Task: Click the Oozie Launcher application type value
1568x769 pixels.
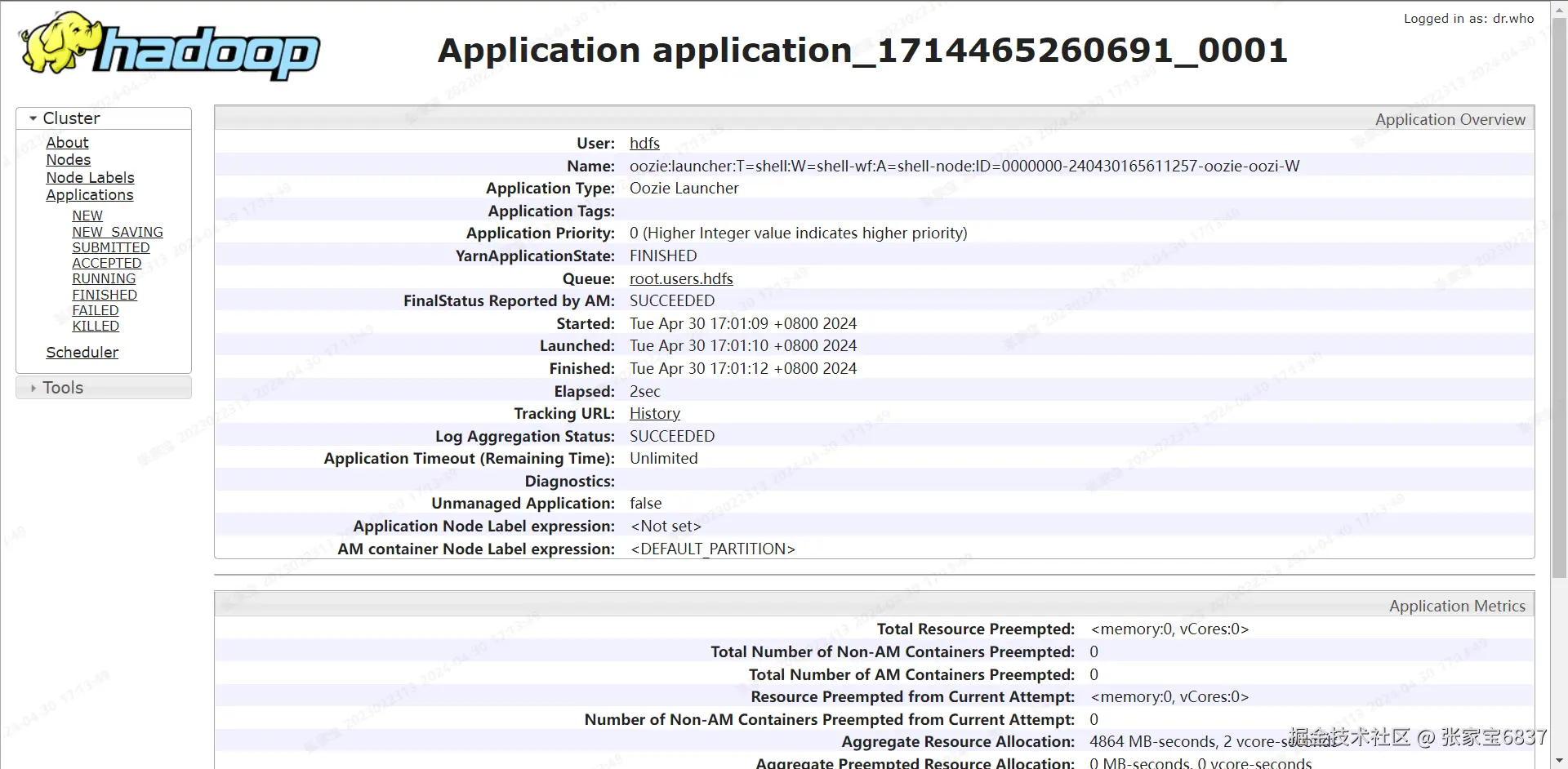Action: 684,189
